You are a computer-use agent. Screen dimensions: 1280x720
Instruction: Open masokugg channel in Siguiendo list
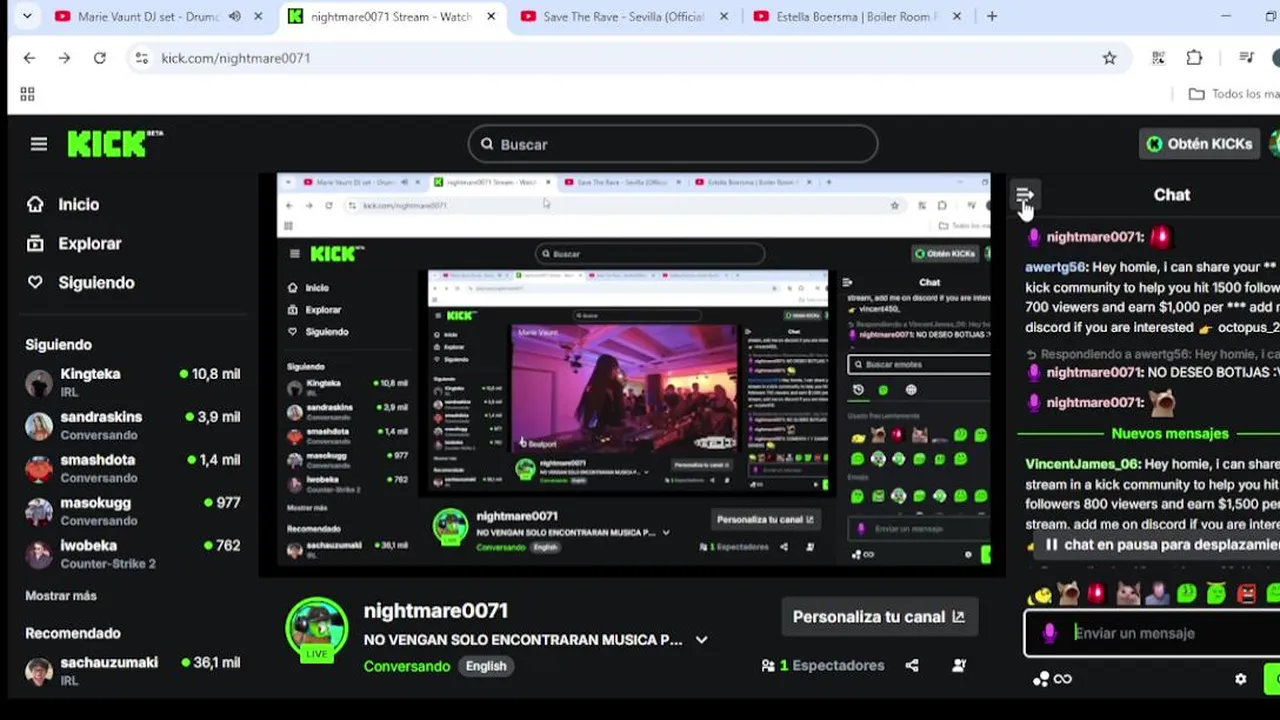click(x=132, y=511)
